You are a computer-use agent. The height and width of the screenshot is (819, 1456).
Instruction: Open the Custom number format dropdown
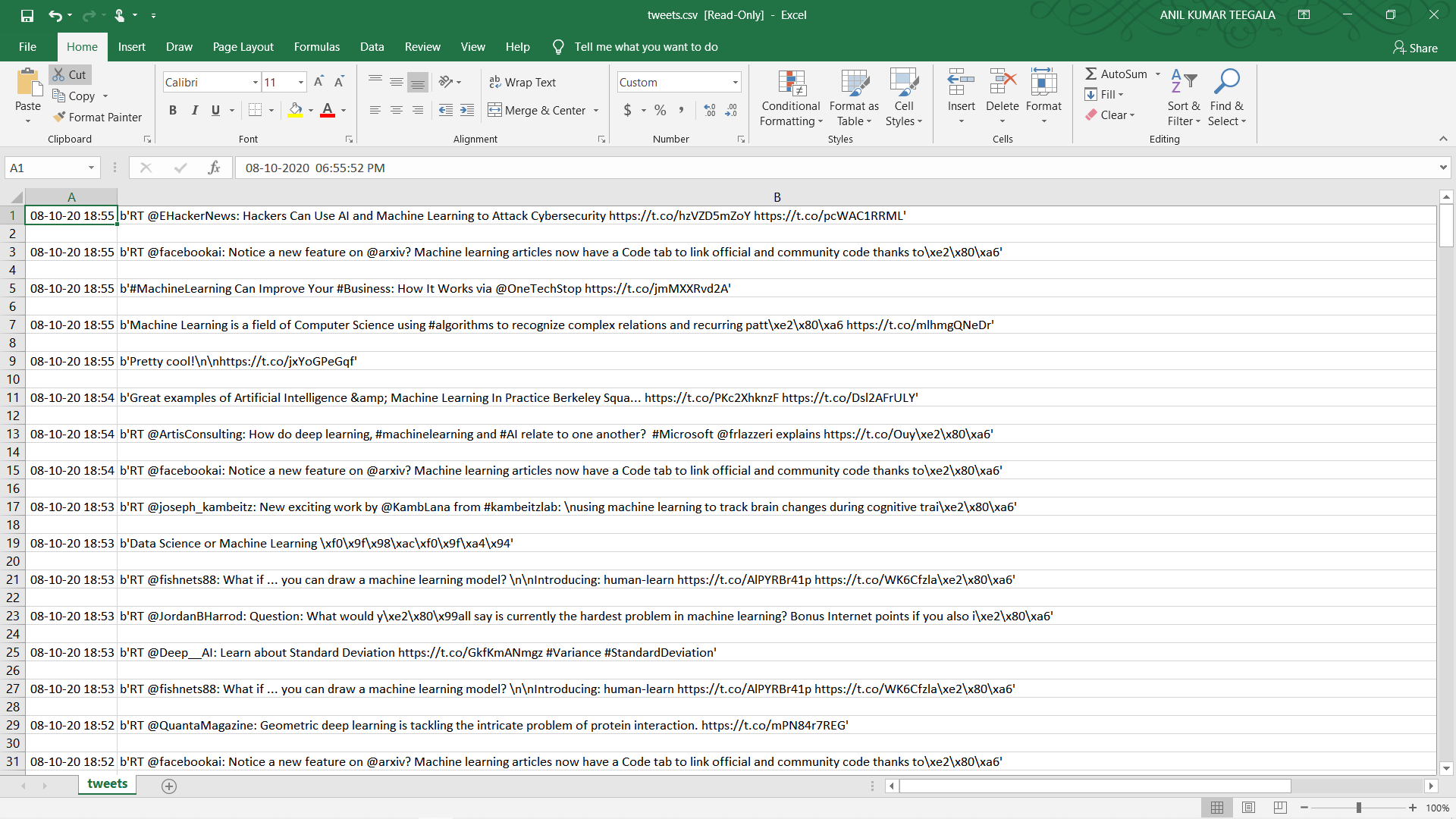pyautogui.click(x=735, y=82)
